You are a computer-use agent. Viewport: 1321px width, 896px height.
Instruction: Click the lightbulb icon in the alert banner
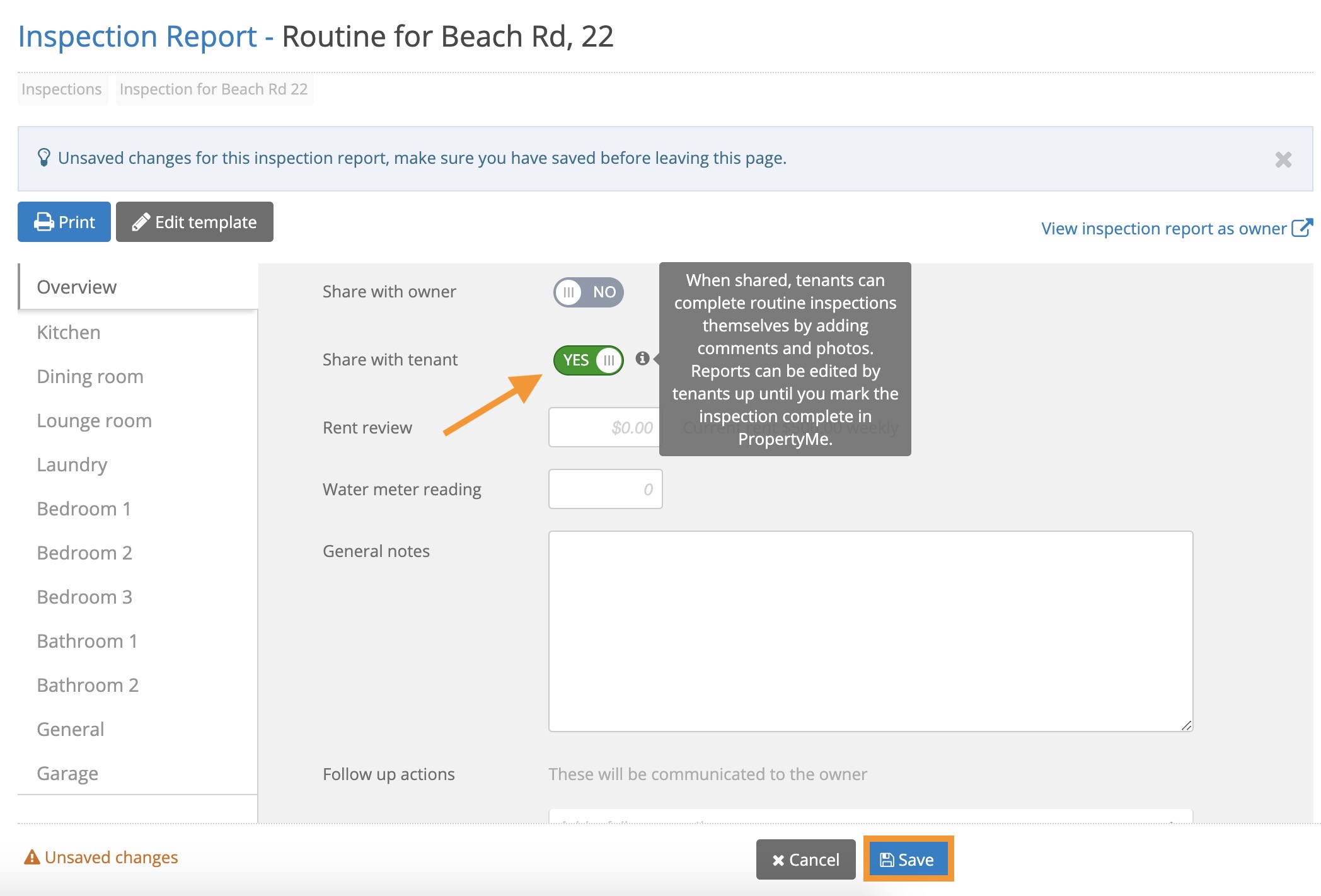[x=43, y=158]
